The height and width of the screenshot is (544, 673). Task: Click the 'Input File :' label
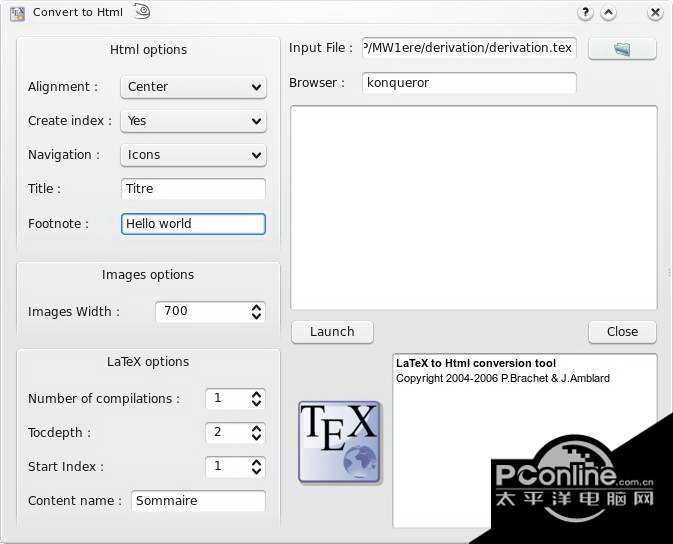(321, 48)
